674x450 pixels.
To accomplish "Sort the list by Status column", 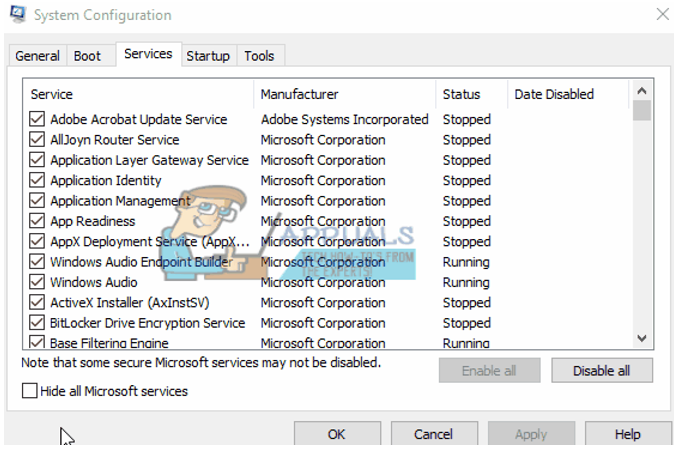I will [461, 94].
